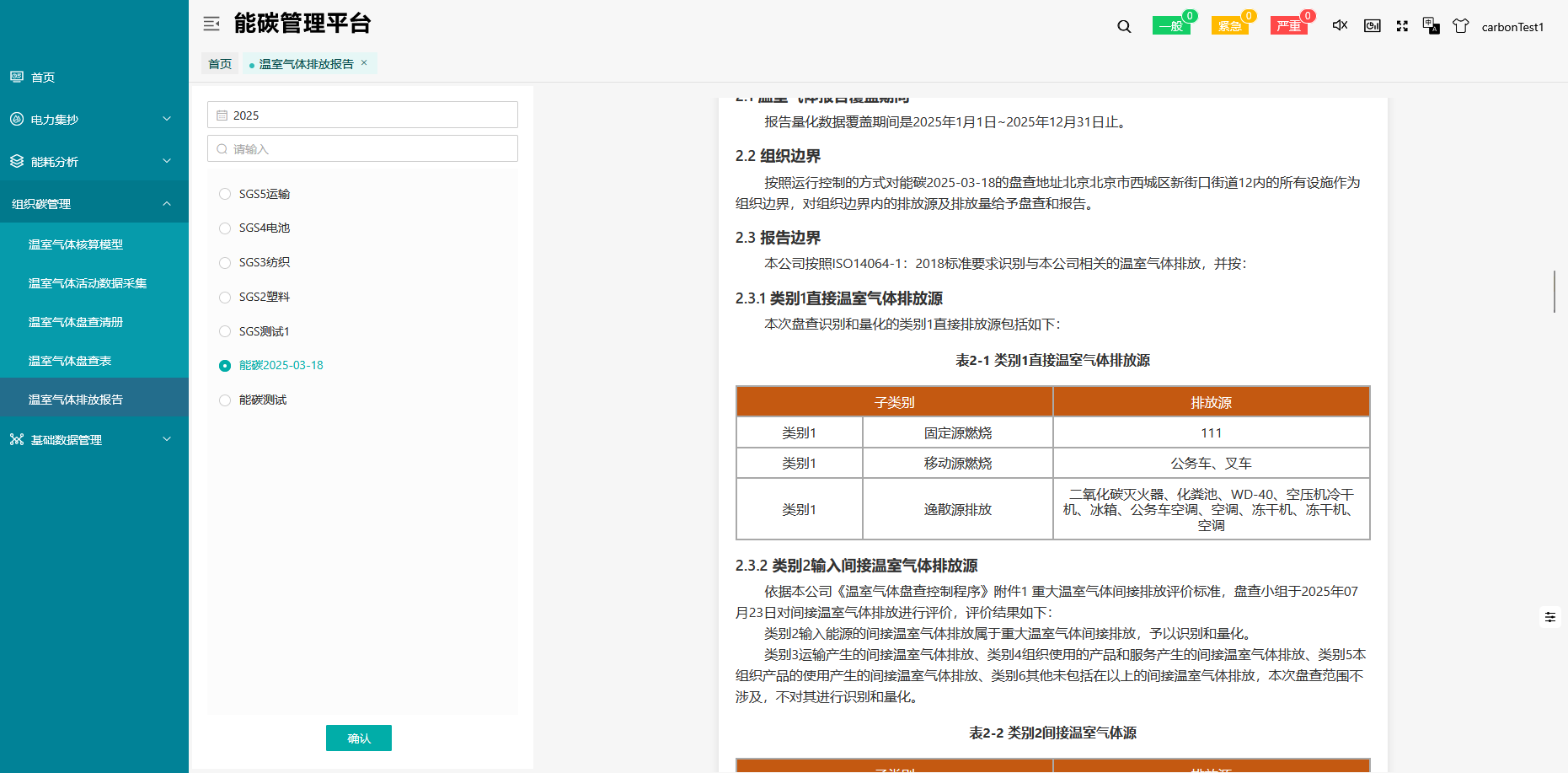Open the search magnifier icon
Image resolution: width=1568 pixels, height=773 pixels.
(x=1124, y=26)
